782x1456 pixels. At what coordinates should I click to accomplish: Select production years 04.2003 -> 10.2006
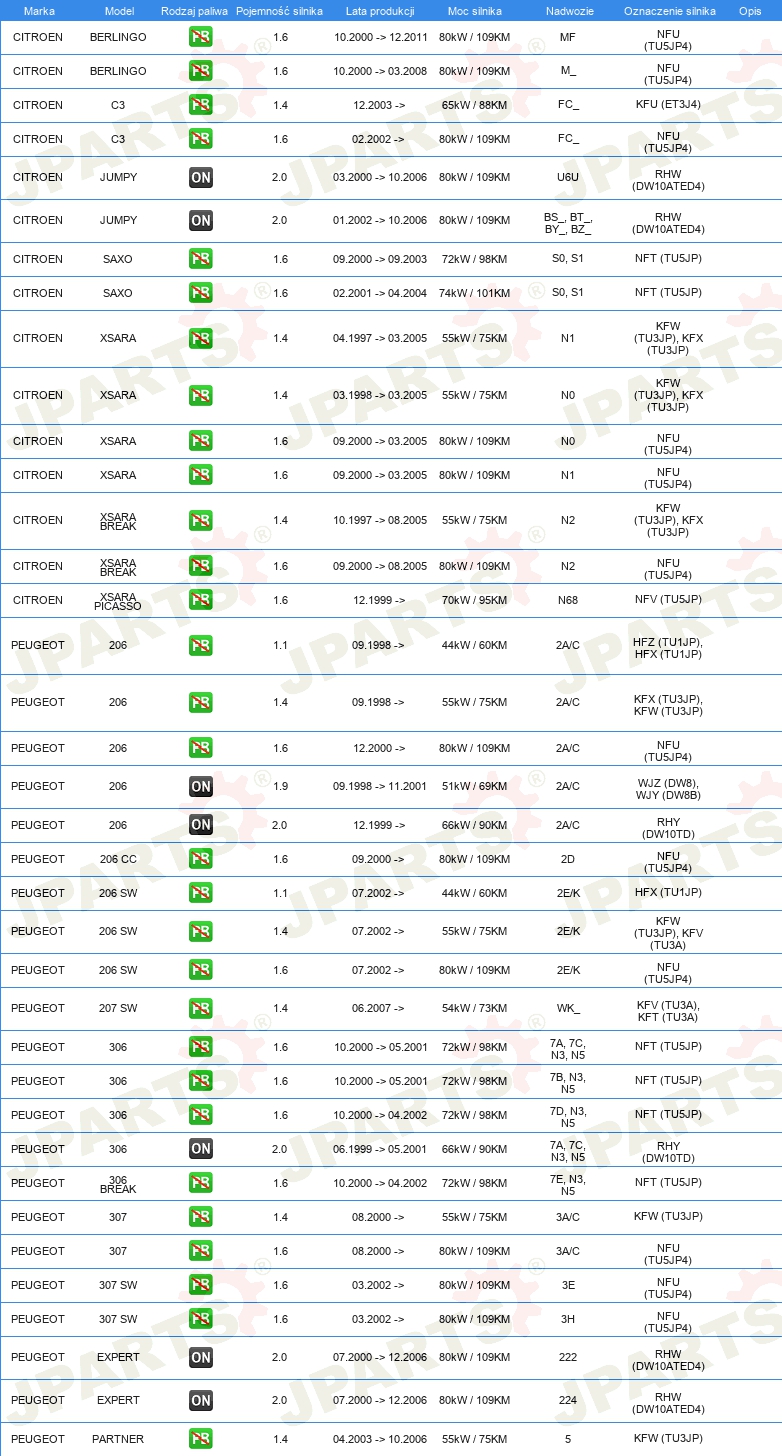(380, 1439)
